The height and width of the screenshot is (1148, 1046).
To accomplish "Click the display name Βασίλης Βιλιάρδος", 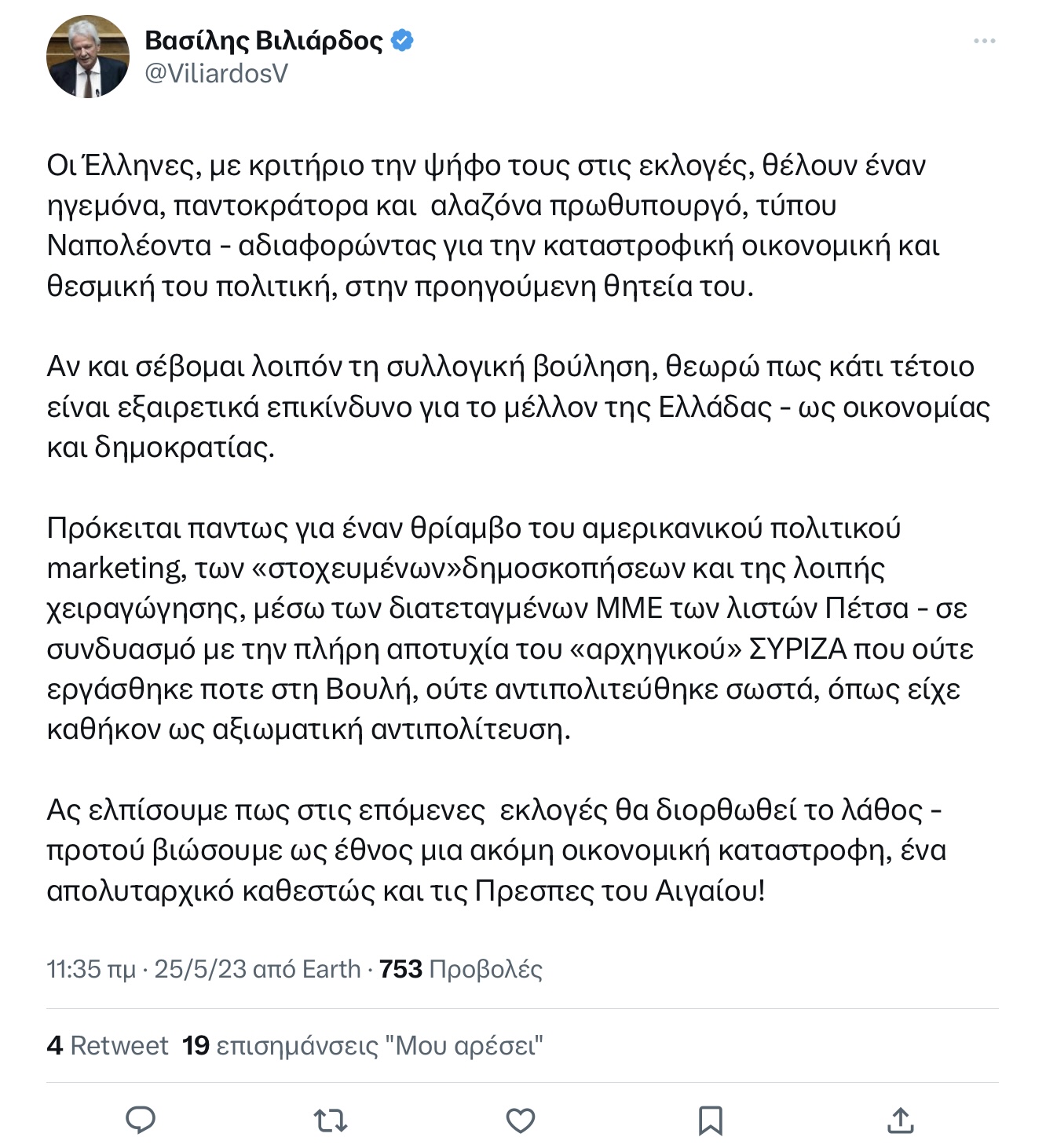I will [x=264, y=40].
